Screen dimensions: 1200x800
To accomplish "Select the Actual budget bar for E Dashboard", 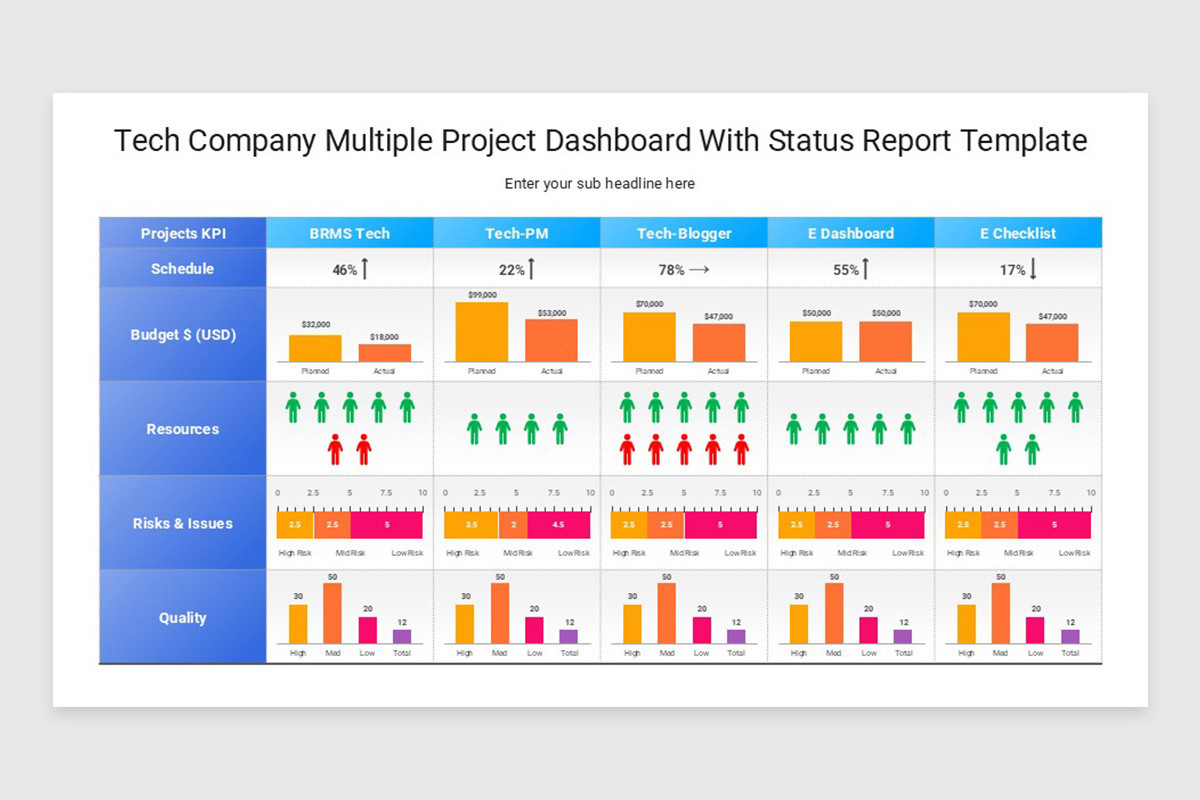I will (886, 340).
